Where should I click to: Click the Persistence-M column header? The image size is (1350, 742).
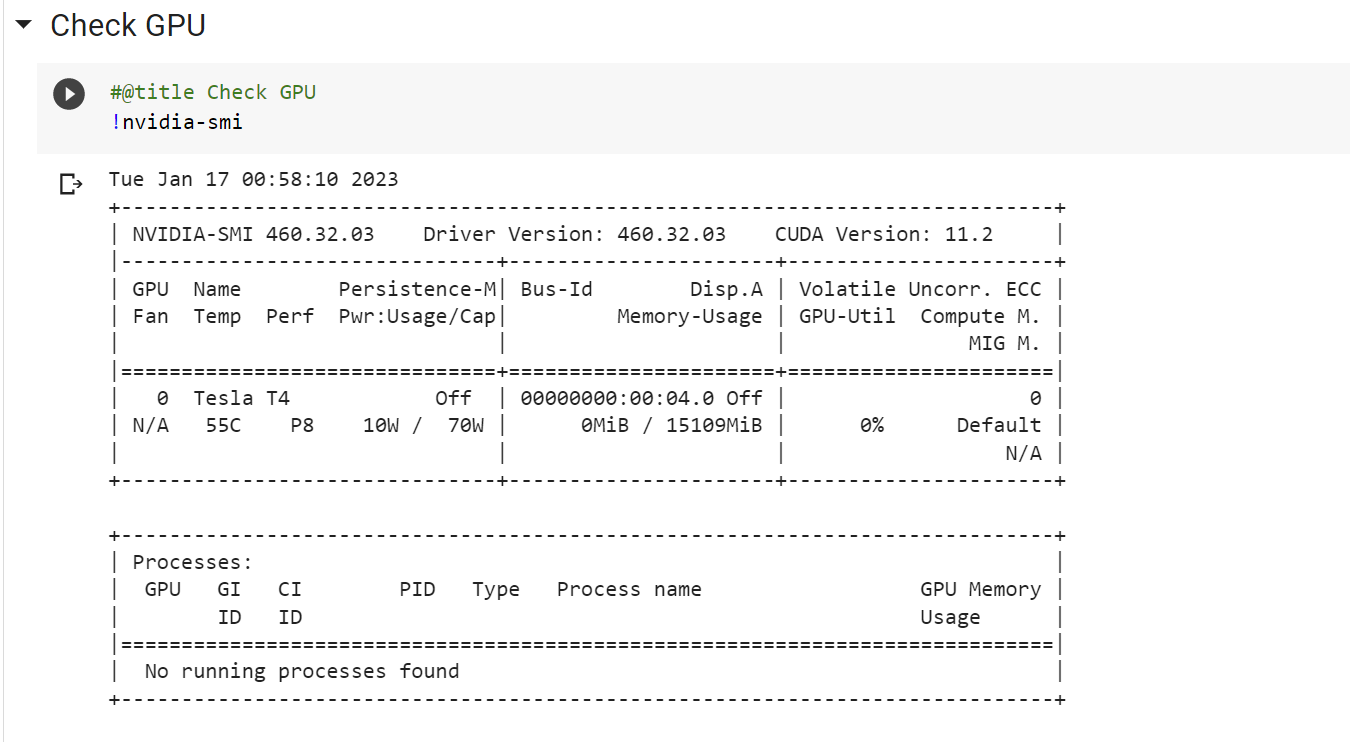(x=417, y=289)
